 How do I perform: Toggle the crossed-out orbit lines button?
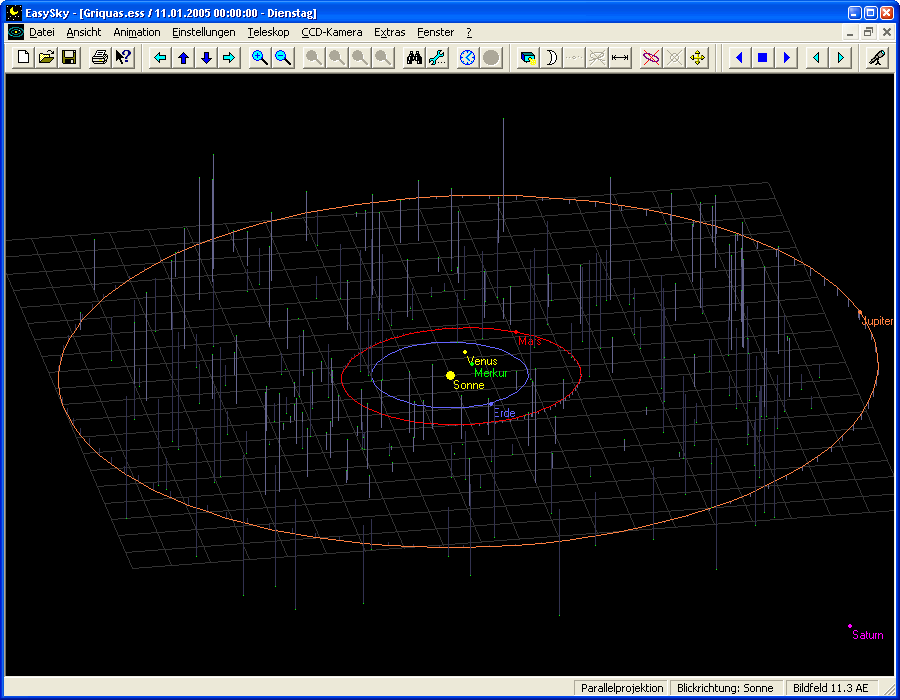tap(651, 58)
